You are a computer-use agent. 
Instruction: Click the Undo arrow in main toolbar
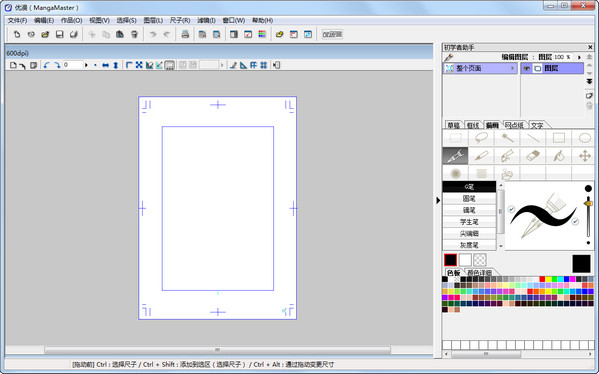(153, 34)
